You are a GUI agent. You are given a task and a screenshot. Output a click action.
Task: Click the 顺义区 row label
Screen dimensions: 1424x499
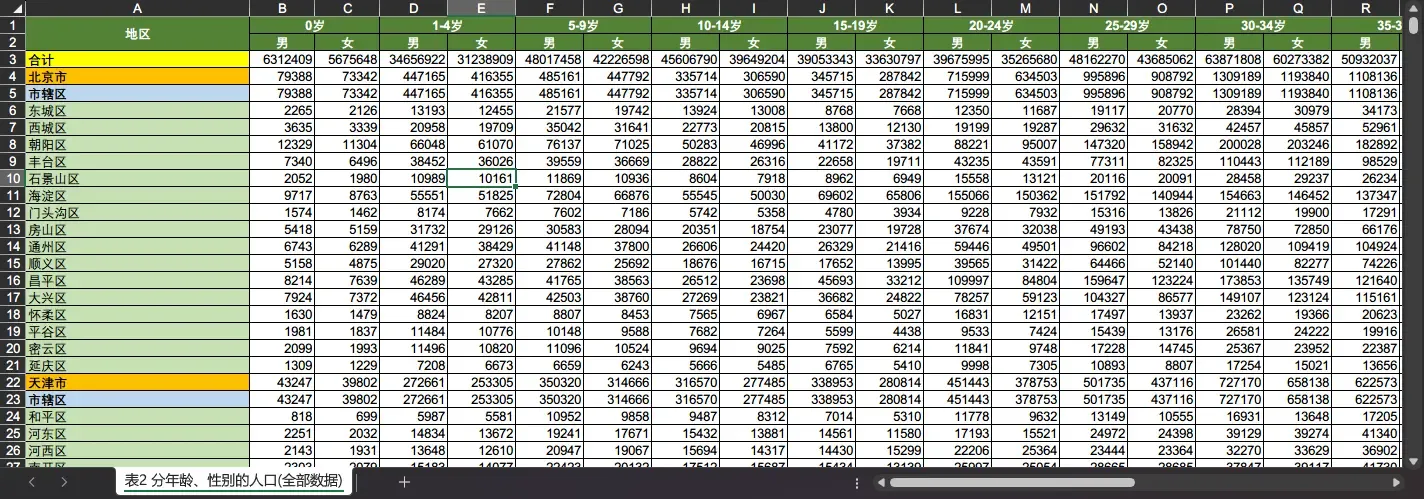click(137, 263)
